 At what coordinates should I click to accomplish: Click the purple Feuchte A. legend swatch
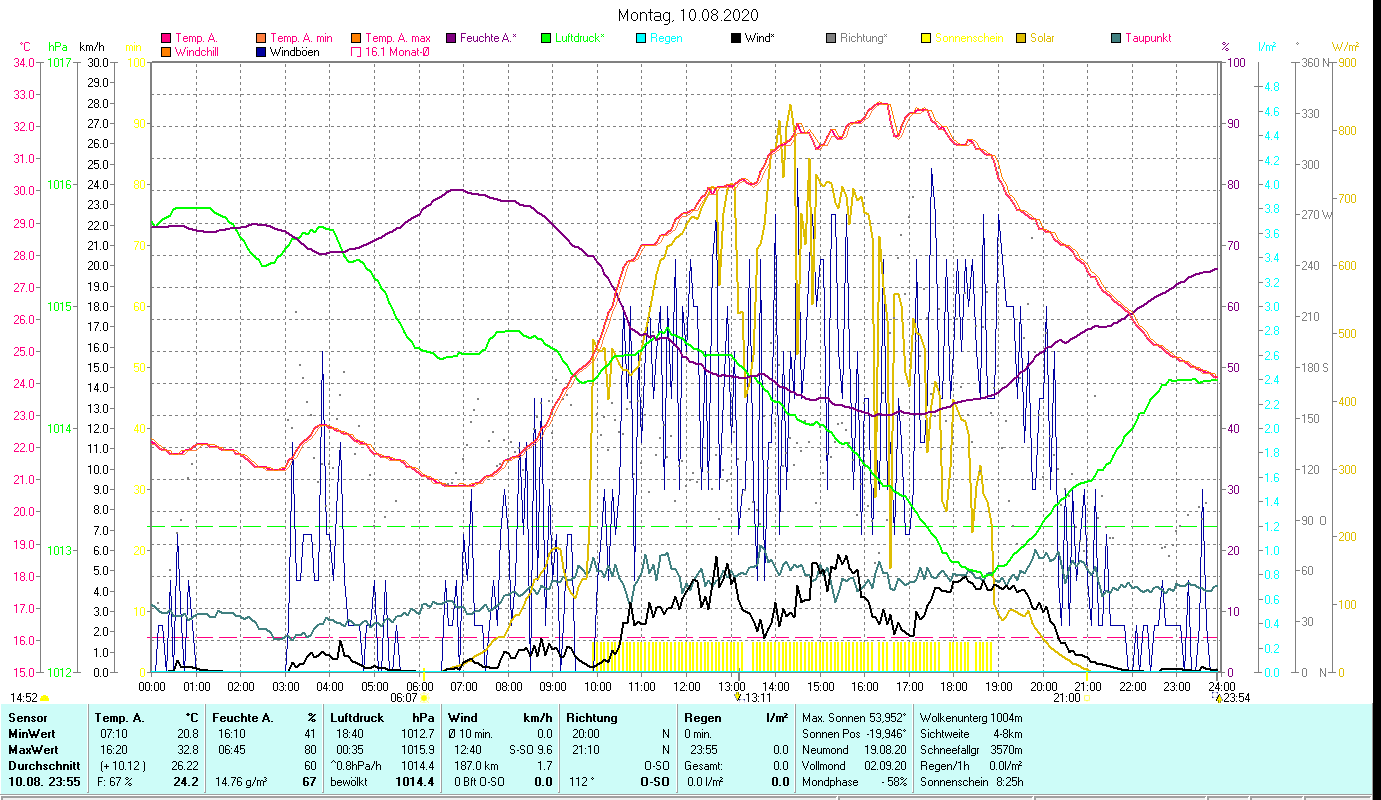click(451, 38)
